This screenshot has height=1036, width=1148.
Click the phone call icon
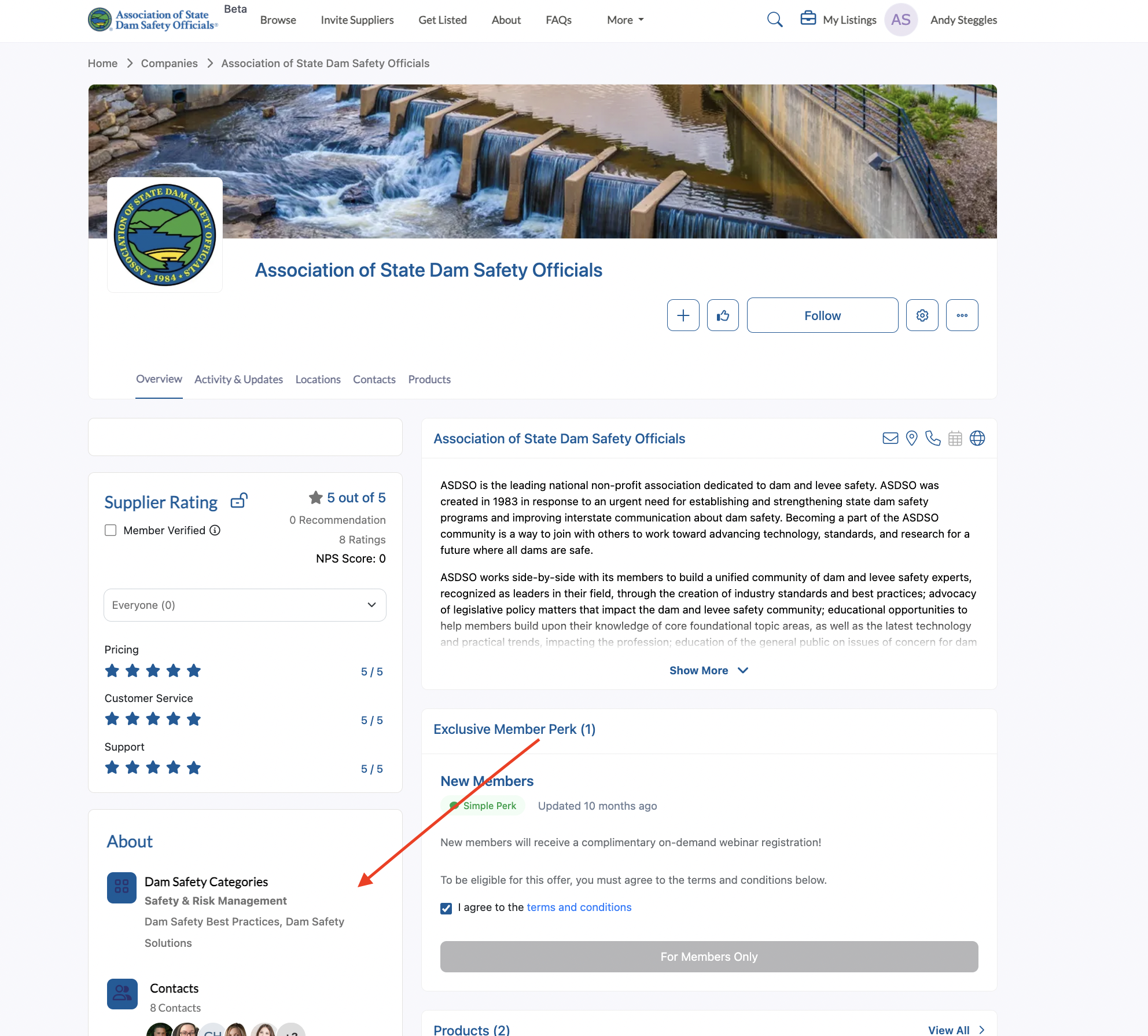click(933, 438)
